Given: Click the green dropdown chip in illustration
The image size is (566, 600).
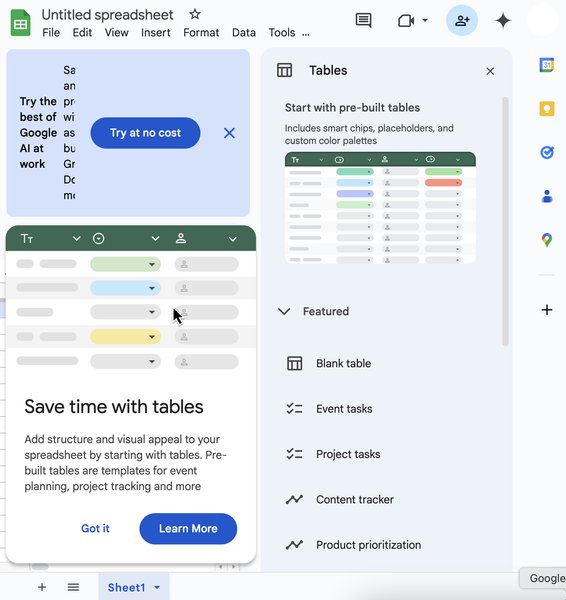Looking at the screenshot, I should [126, 264].
